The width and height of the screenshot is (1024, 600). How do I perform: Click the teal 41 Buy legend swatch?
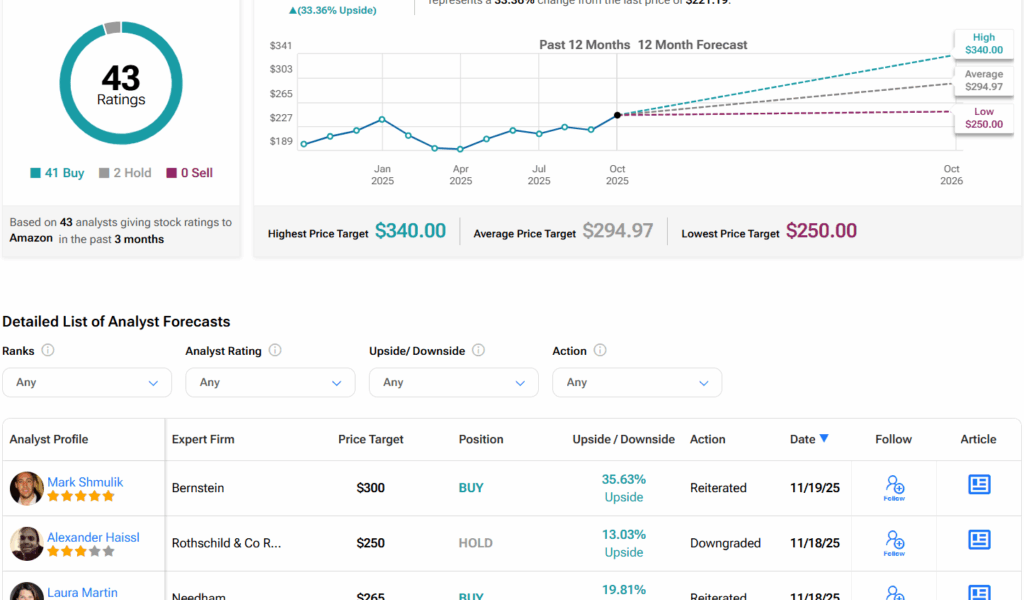click(x=35, y=173)
